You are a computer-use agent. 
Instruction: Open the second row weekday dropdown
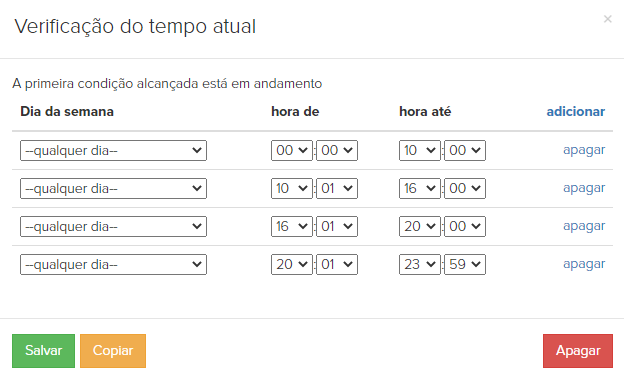pos(113,188)
